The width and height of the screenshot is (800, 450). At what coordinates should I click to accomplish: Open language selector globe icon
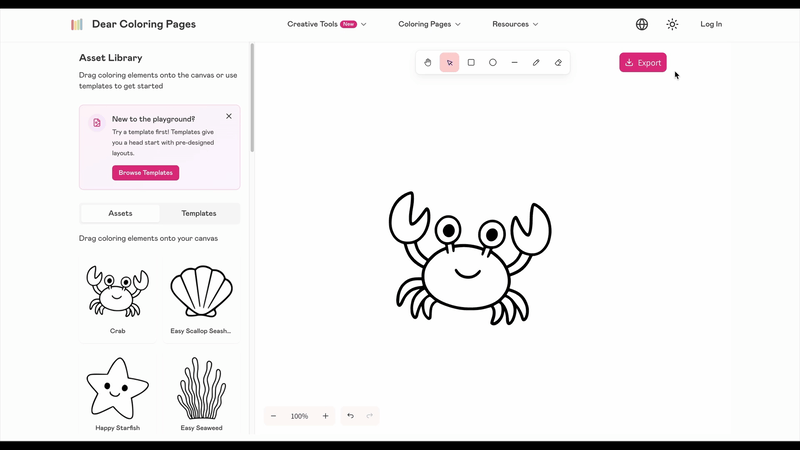tap(642, 24)
